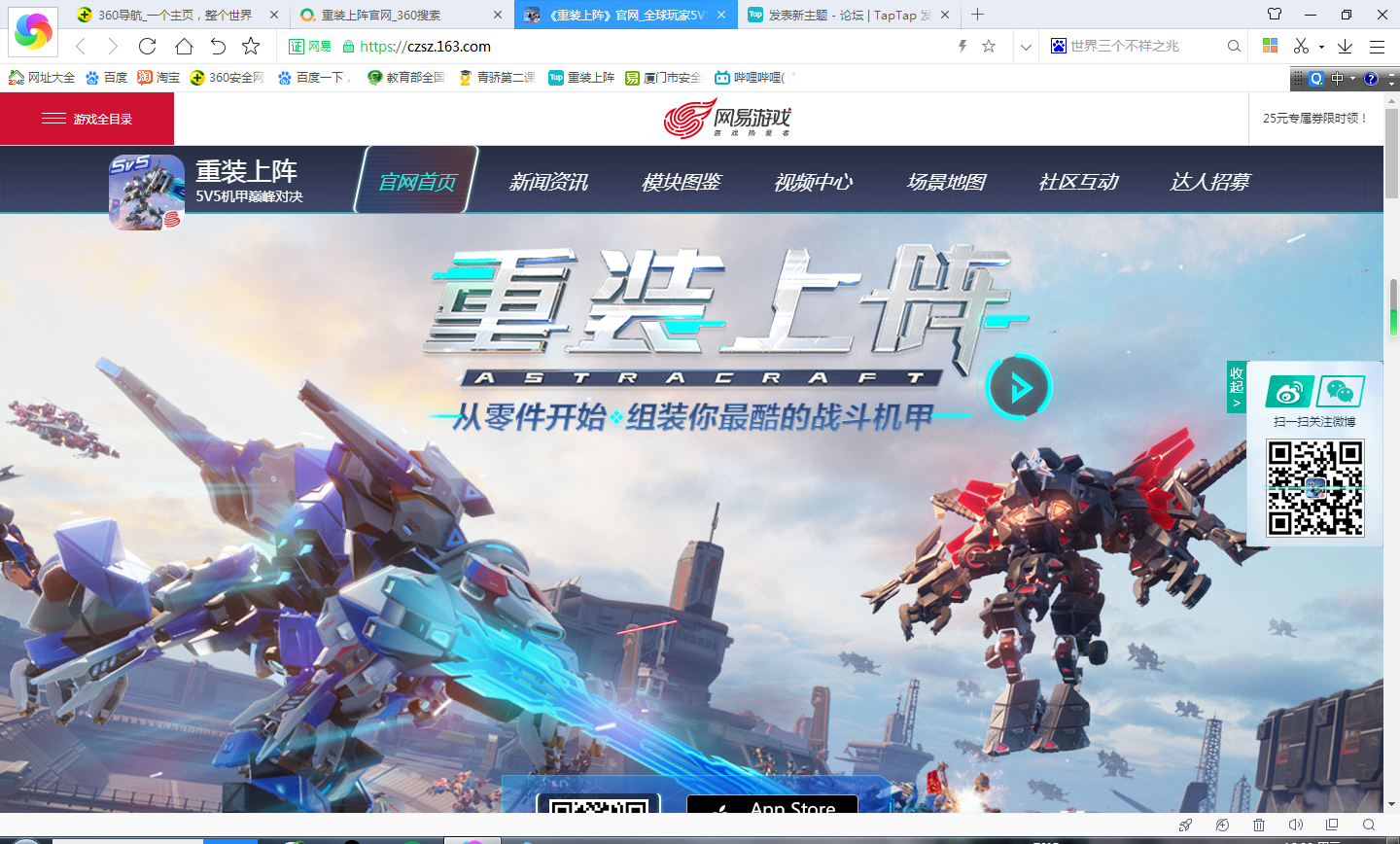Open the 模块图鉴 navigation item
This screenshot has height=844, width=1400.
(682, 182)
